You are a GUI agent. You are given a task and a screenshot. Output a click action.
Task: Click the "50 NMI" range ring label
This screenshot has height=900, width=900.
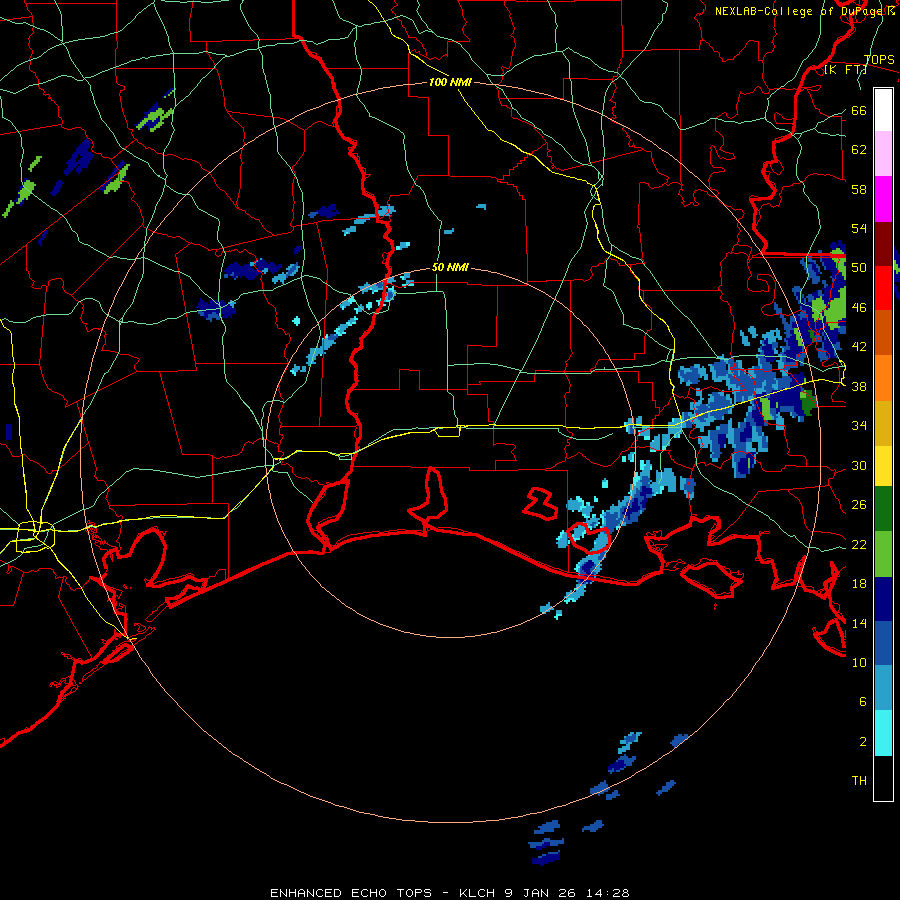coord(450,267)
